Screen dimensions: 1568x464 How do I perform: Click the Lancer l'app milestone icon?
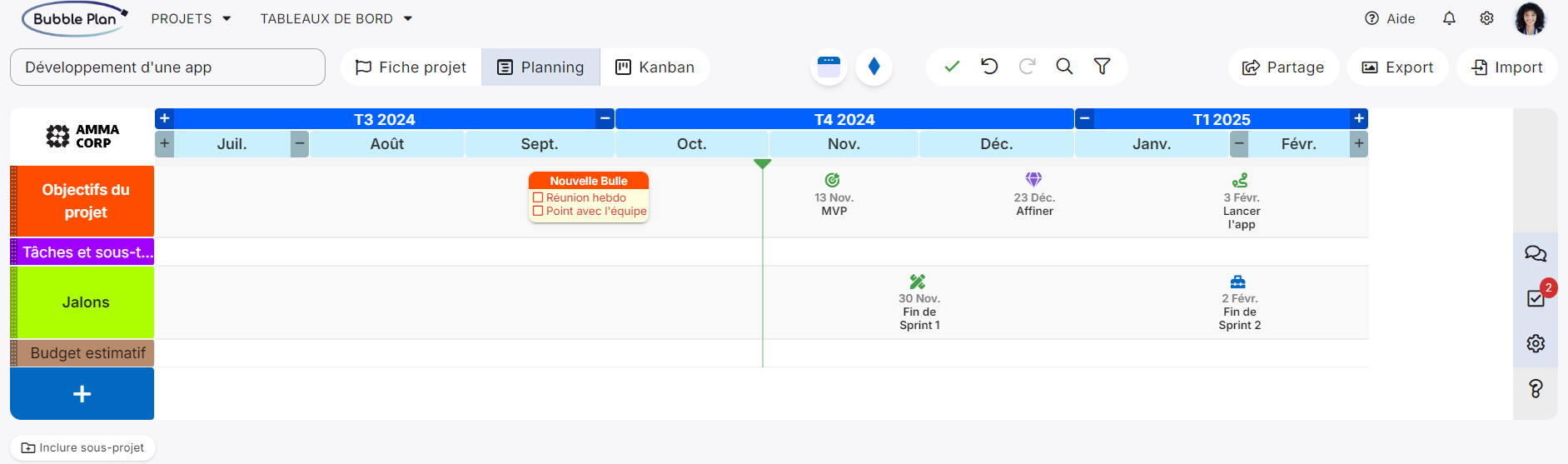pyautogui.click(x=1240, y=180)
